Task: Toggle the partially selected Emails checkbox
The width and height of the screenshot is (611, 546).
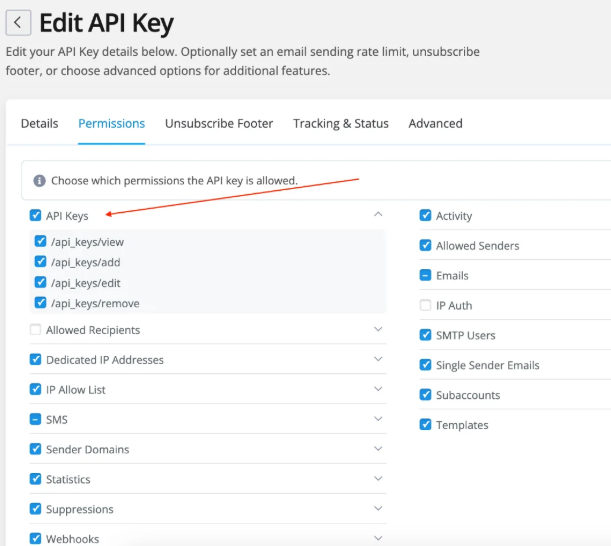Action: click(x=426, y=275)
